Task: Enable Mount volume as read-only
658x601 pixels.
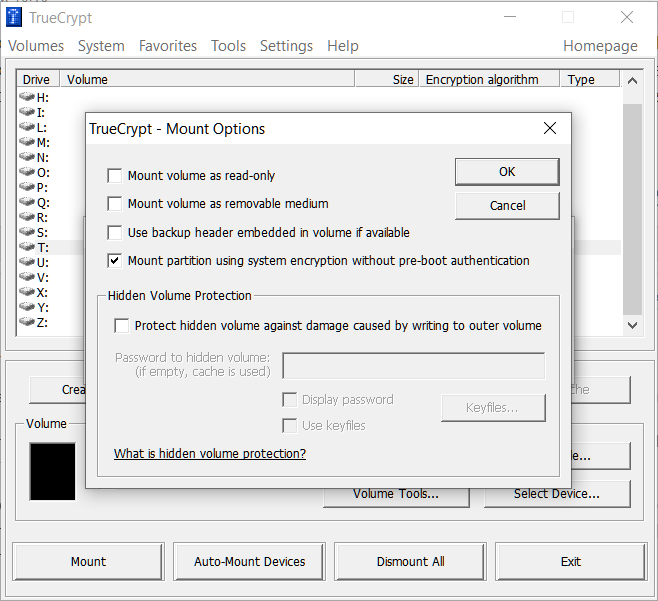Action: click(115, 175)
